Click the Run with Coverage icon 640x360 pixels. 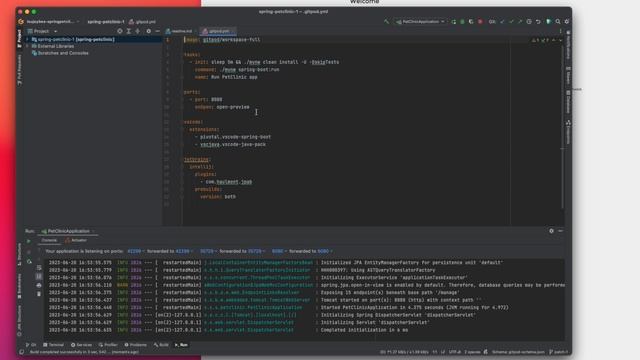click(471, 22)
